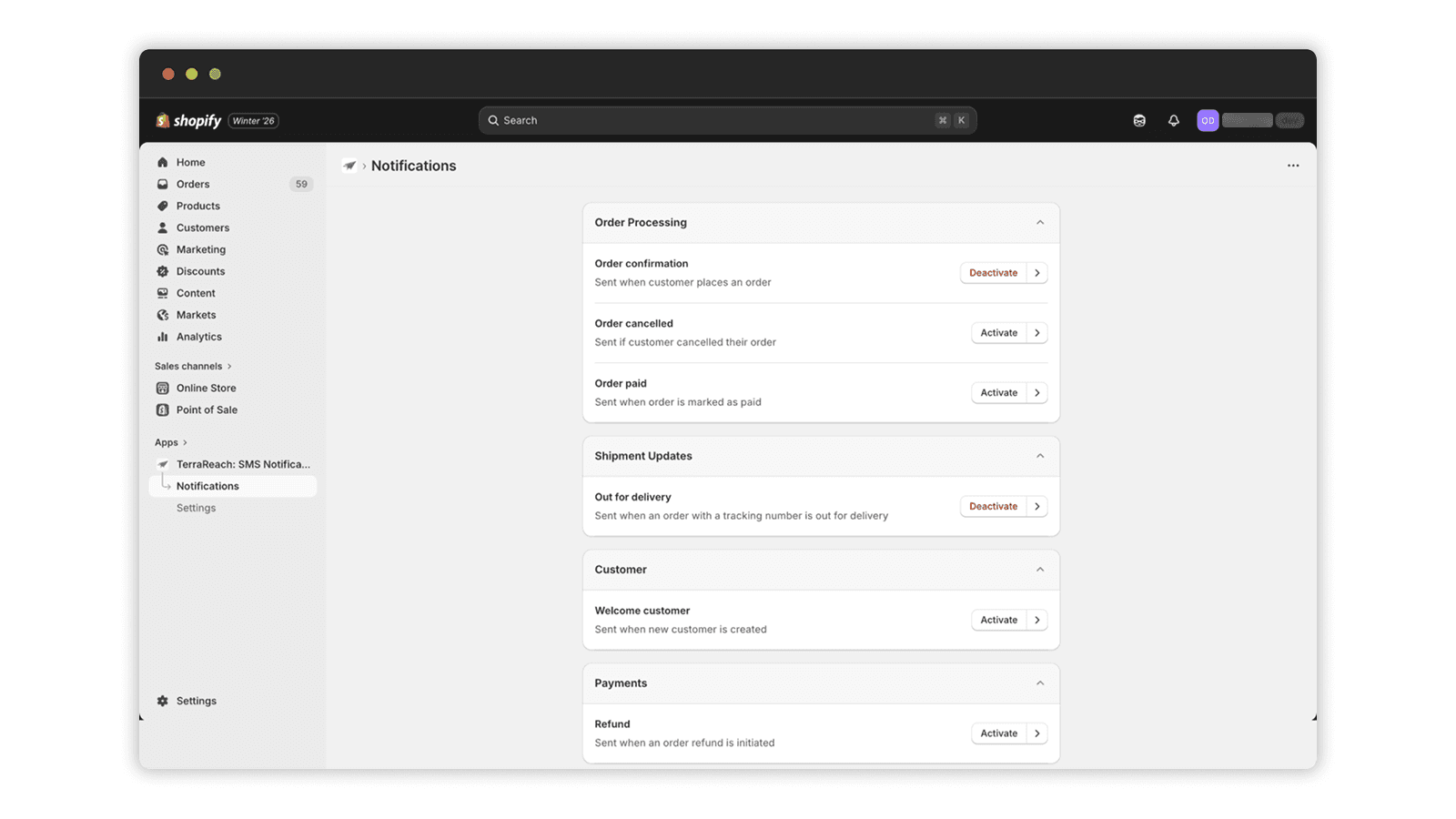Select the Orders icon in the sidebar
The image size is (1456, 819).
pos(162,184)
